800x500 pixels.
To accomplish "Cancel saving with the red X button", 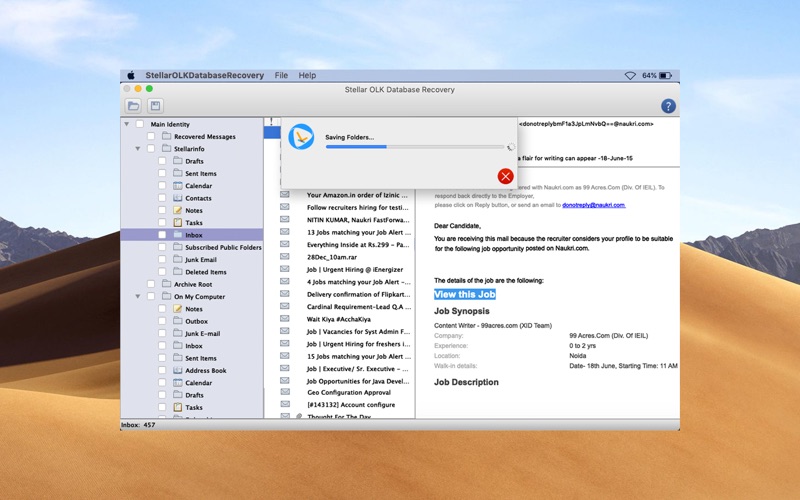I will pos(505,177).
